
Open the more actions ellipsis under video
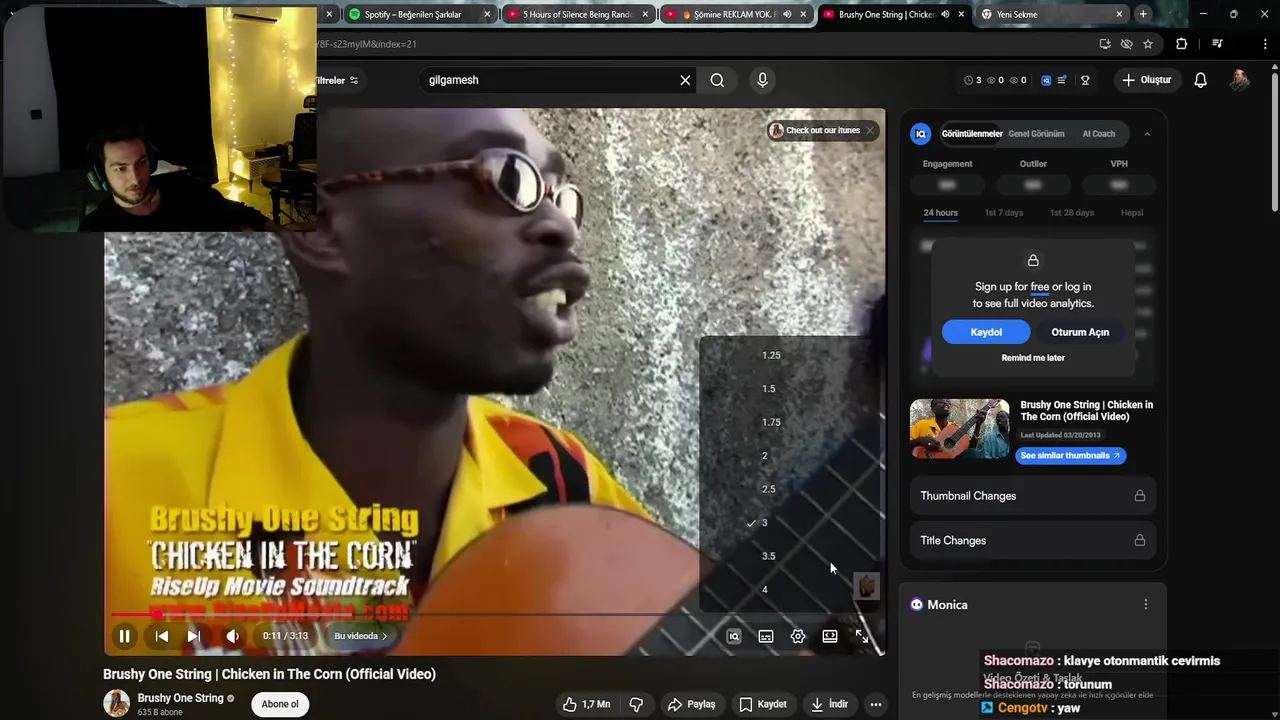(876, 704)
